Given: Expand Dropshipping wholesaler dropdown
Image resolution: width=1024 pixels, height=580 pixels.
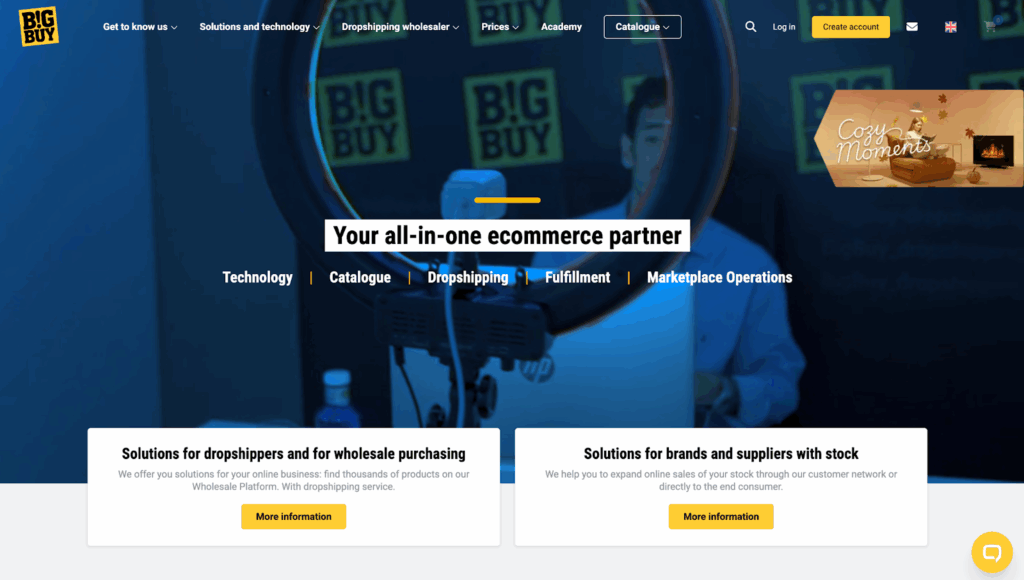Looking at the screenshot, I should click(x=400, y=27).
